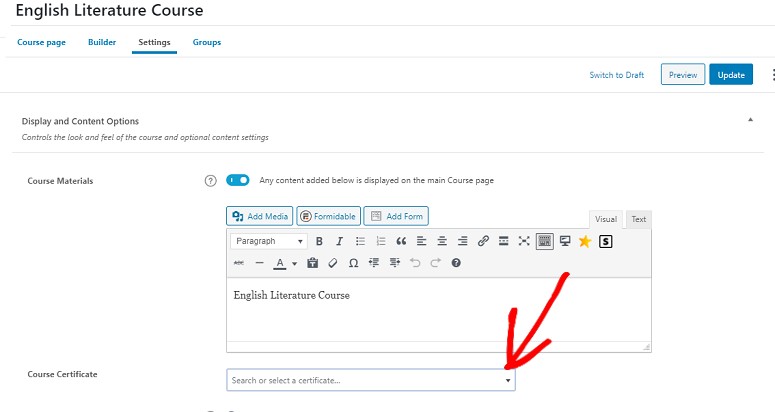
Task: Apply strikethrough formatting
Action: coord(239,263)
